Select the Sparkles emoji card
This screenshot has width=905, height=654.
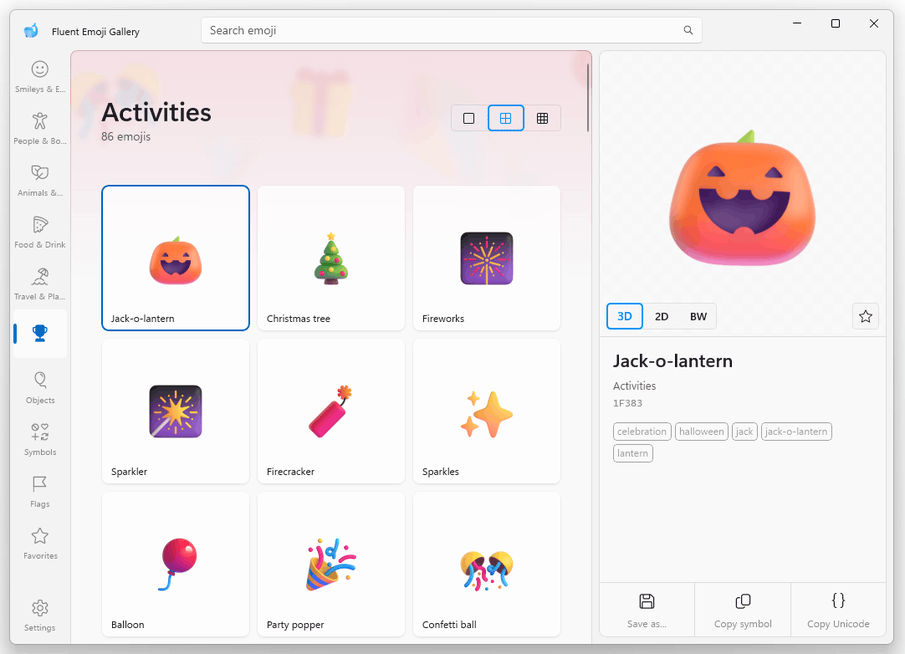click(487, 411)
